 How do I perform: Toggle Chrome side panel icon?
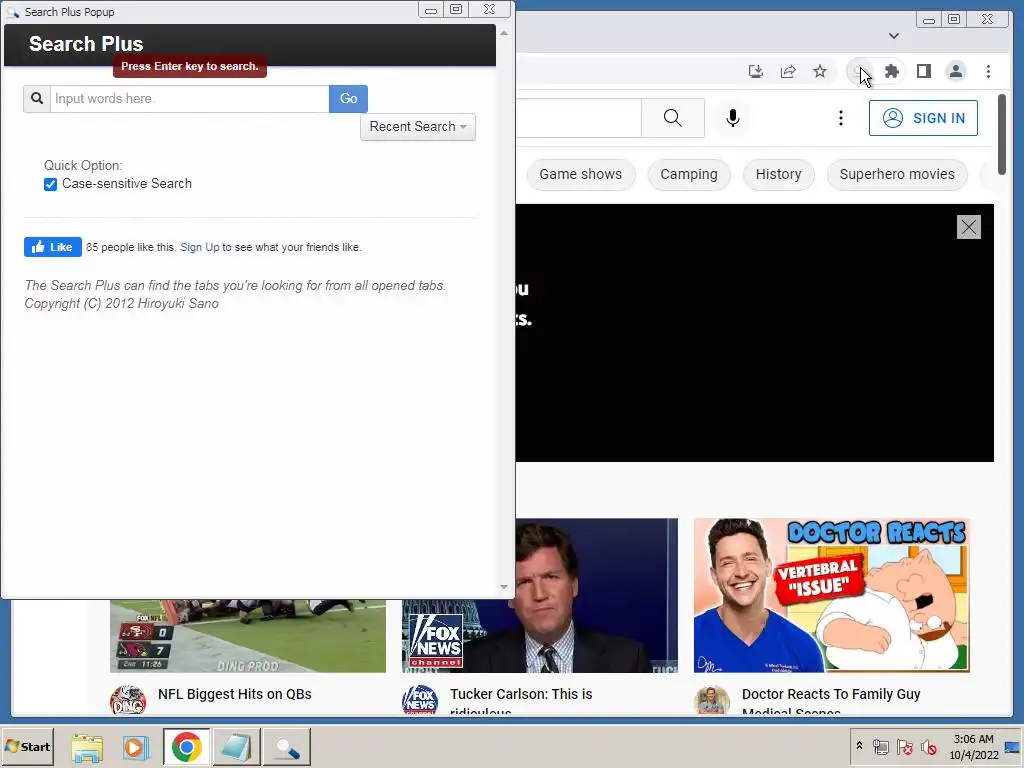pos(923,71)
